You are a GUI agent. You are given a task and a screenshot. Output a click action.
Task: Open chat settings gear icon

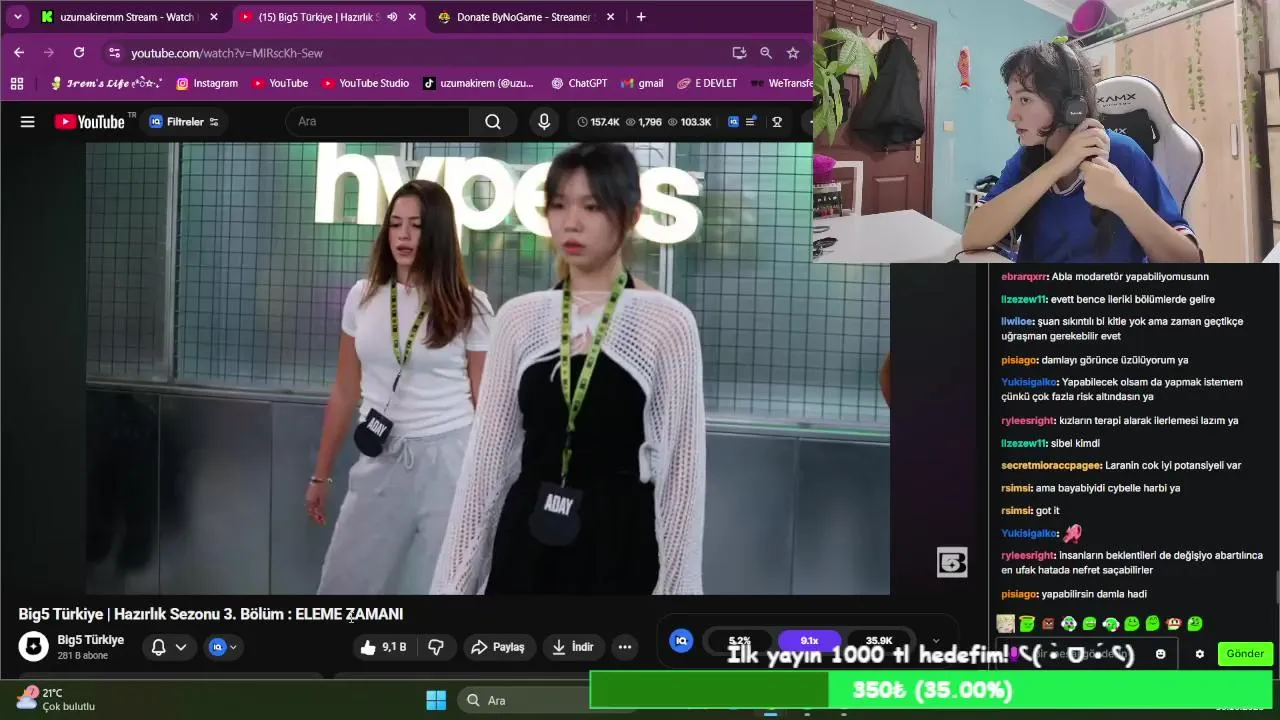click(x=1200, y=654)
